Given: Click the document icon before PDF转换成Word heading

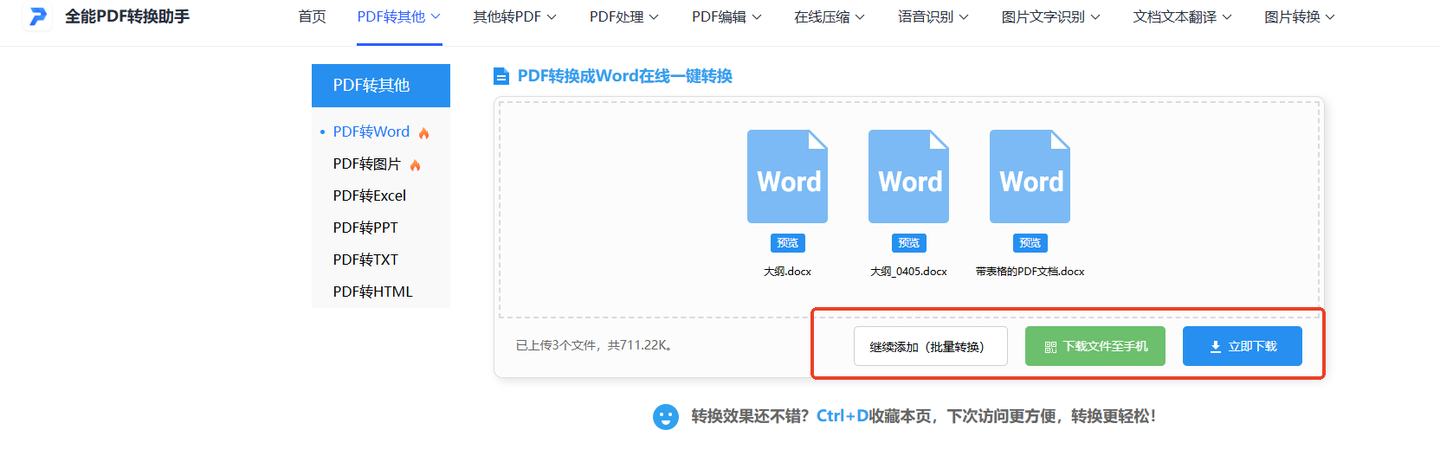Looking at the screenshot, I should (502, 77).
